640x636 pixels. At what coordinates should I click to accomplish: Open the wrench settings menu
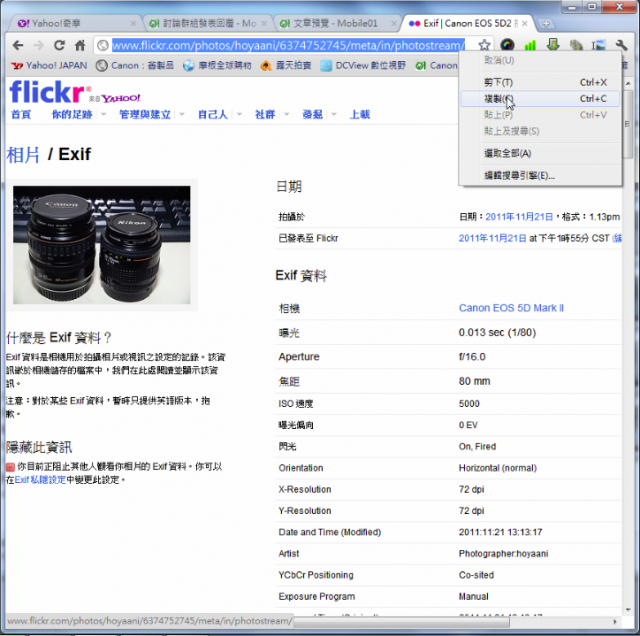pos(622,45)
